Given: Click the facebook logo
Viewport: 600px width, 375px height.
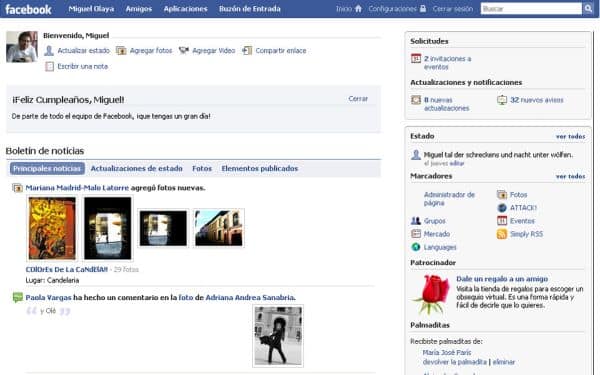Looking at the screenshot, I should (28, 9).
